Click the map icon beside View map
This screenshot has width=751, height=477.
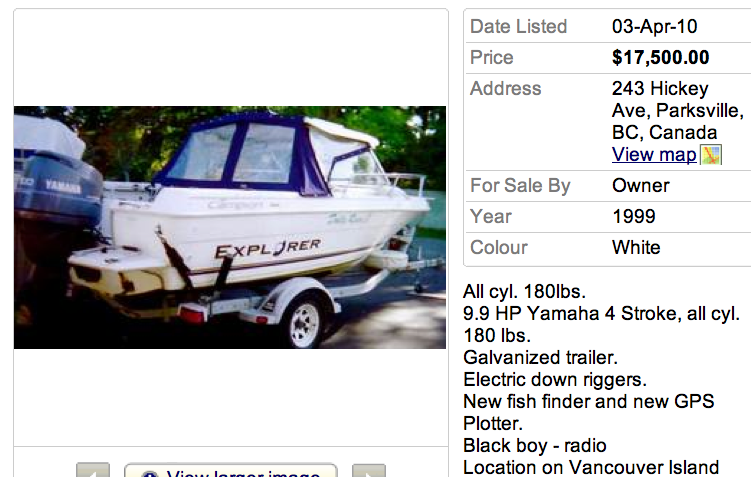(711, 155)
